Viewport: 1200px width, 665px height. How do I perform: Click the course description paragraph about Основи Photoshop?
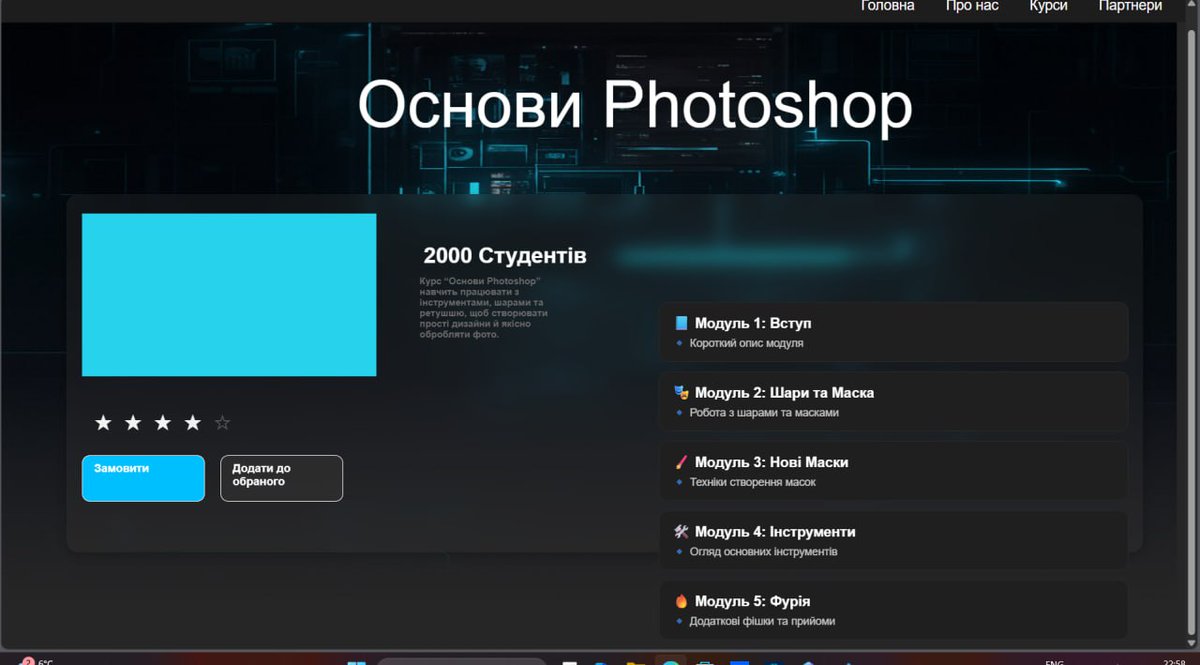tap(484, 308)
